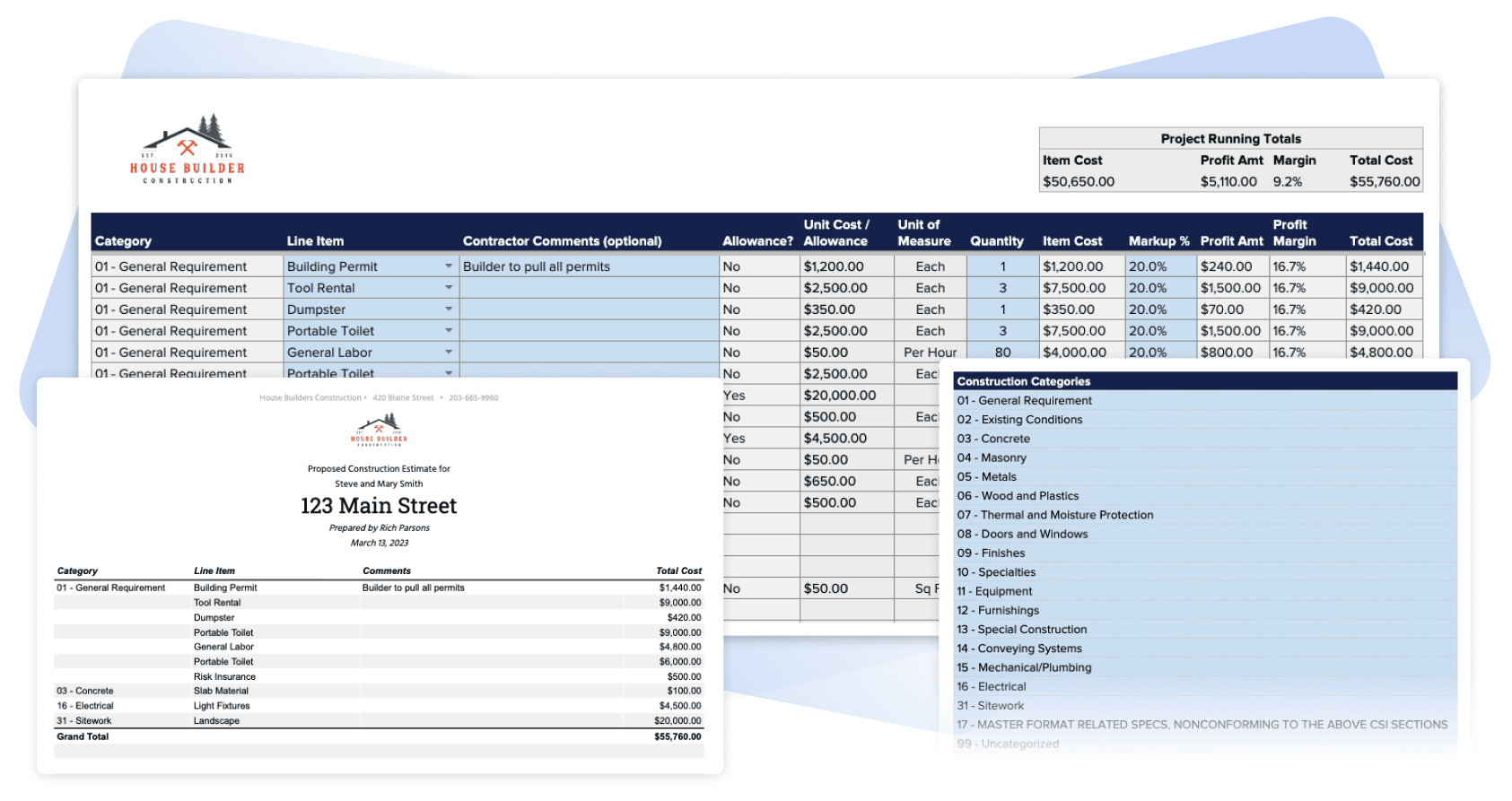This screenshot has width=1512, height=801.
Task: Click the Project Running Totals Total Cost value
Action: [1384, 181]
